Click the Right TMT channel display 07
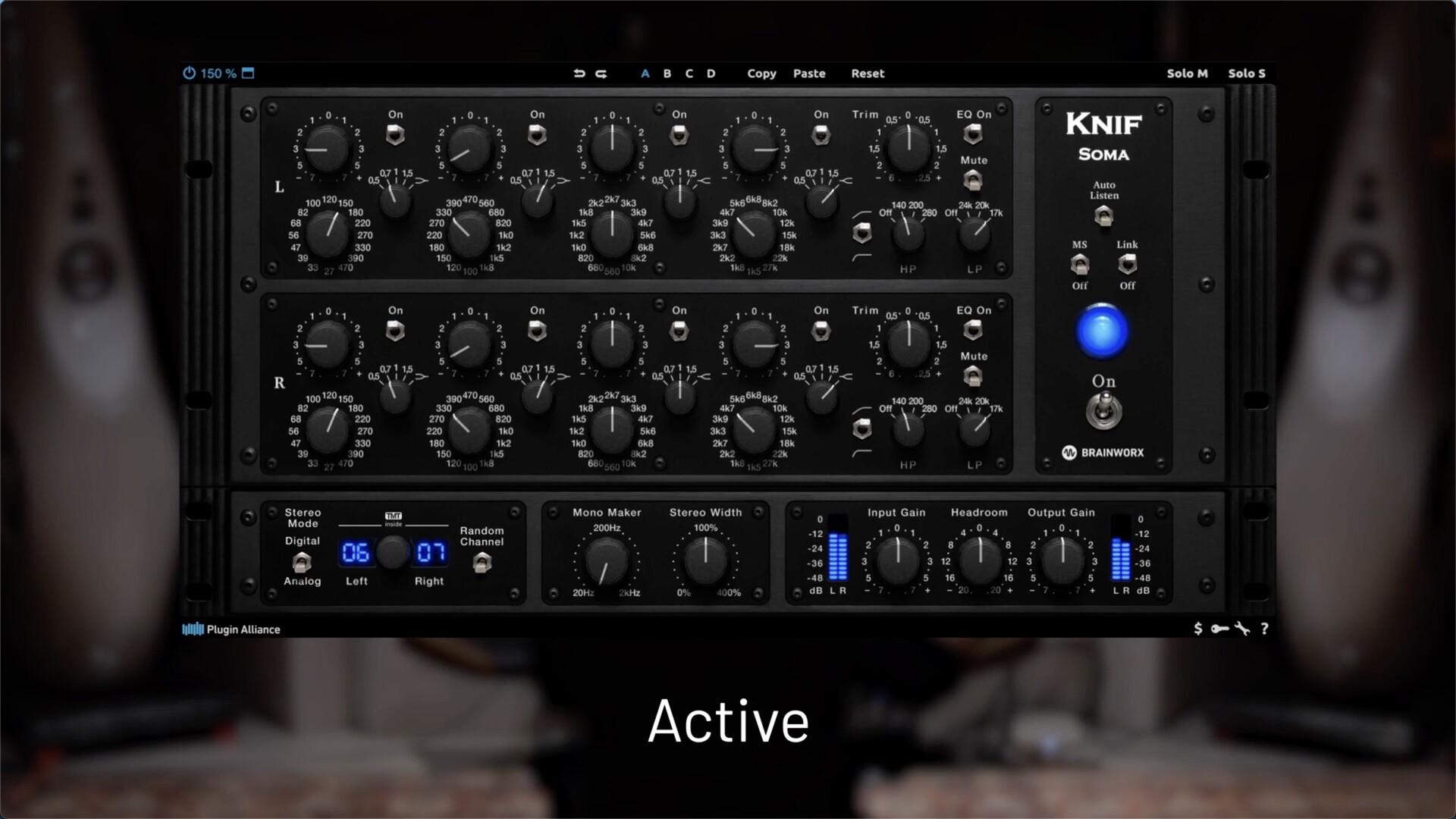The width and height of the screenshot is (1456, 819). [x=431, y=552]
